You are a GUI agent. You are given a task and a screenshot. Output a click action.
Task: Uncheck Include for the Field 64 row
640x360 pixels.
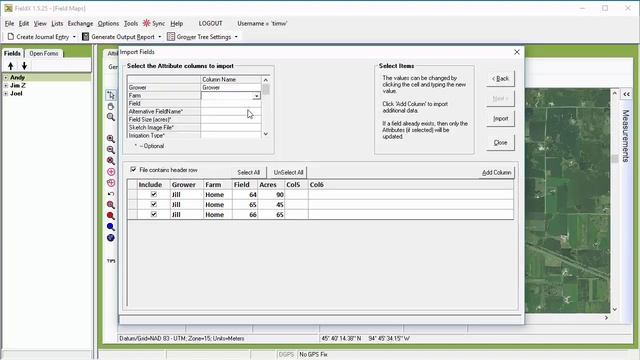(x=154, y=194)
